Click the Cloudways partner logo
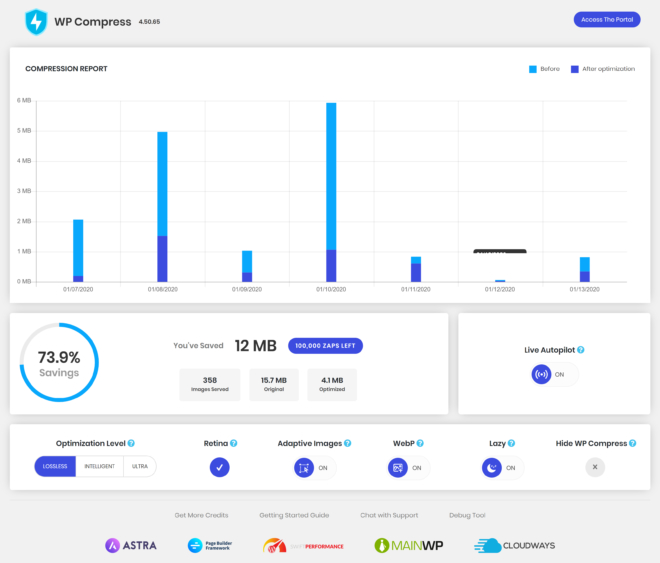Screen dimensions: 660x563 514,545
